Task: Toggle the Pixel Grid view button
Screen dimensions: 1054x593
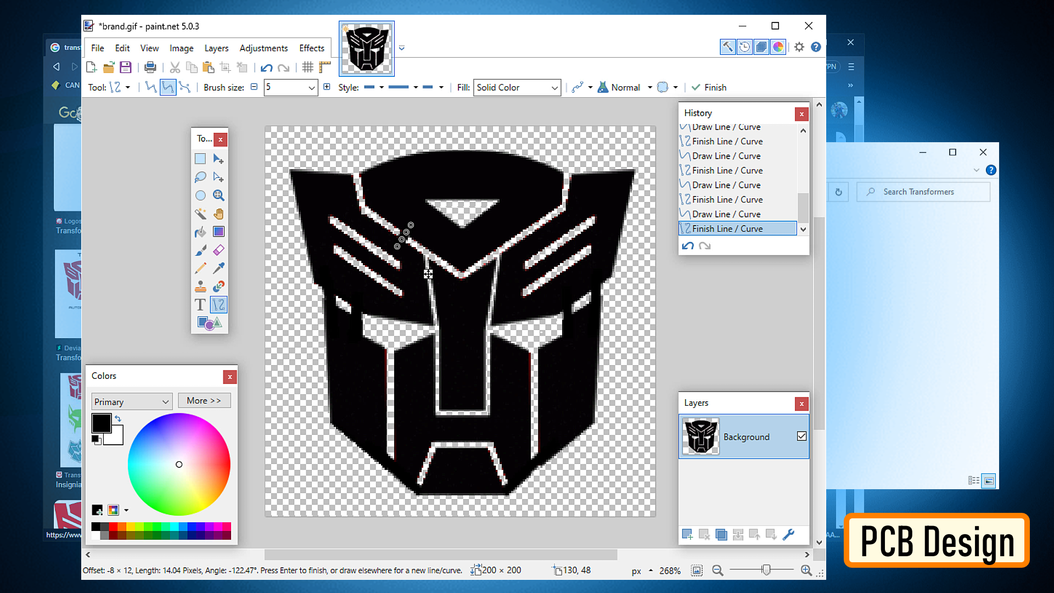Action: 308,67
